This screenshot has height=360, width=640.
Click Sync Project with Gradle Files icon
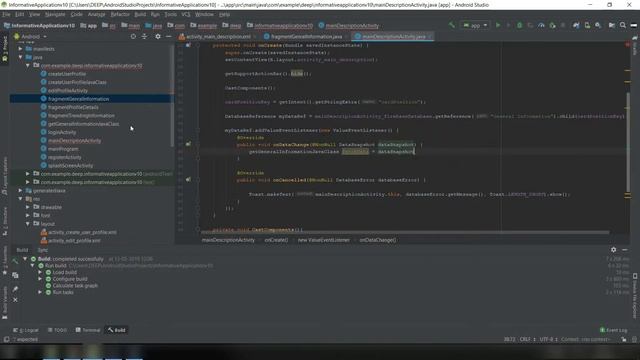point(576,25)
